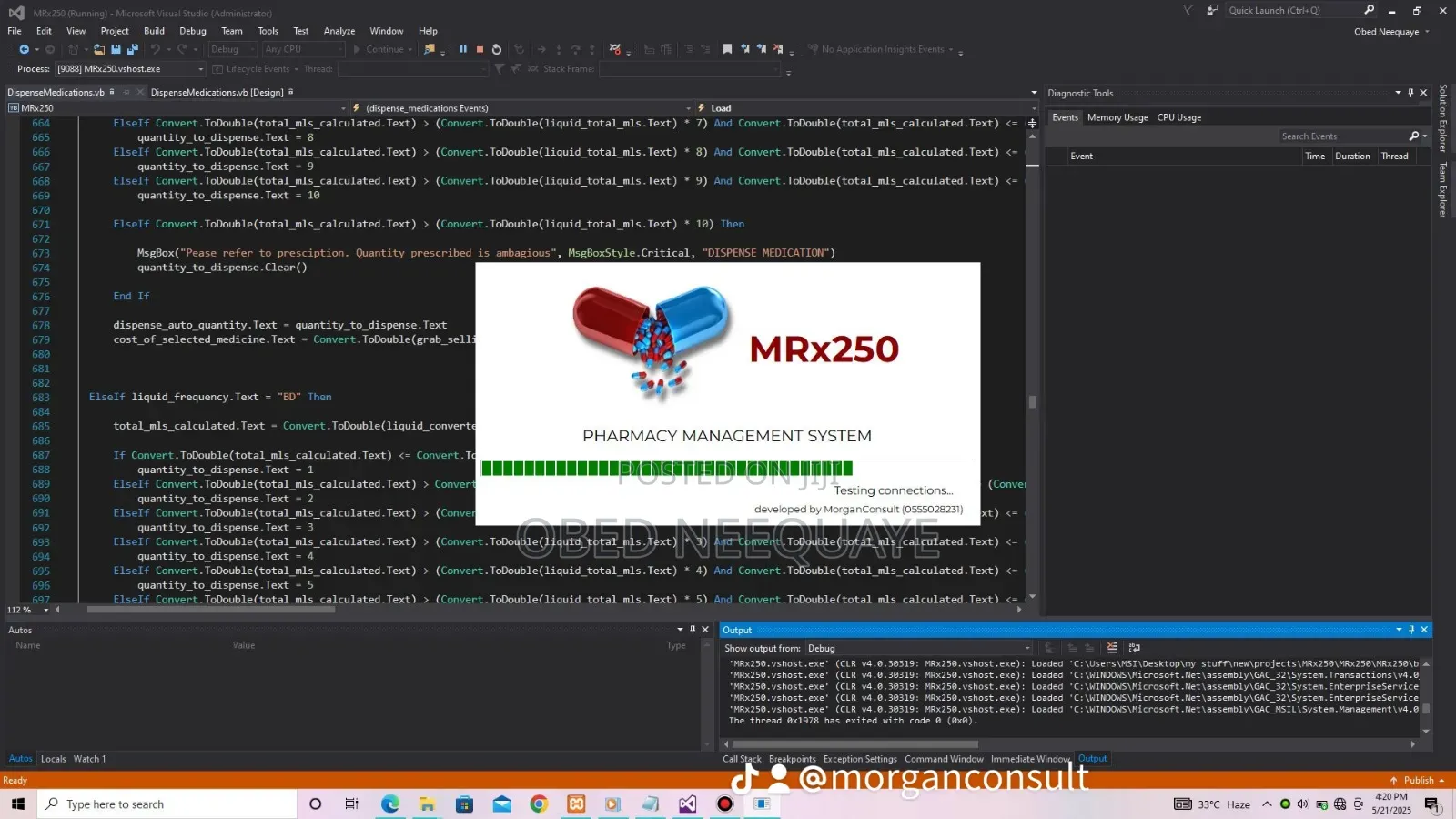1456x819 pixels.
Task: Open the Load method dropdown
Action: click(865, 107)
